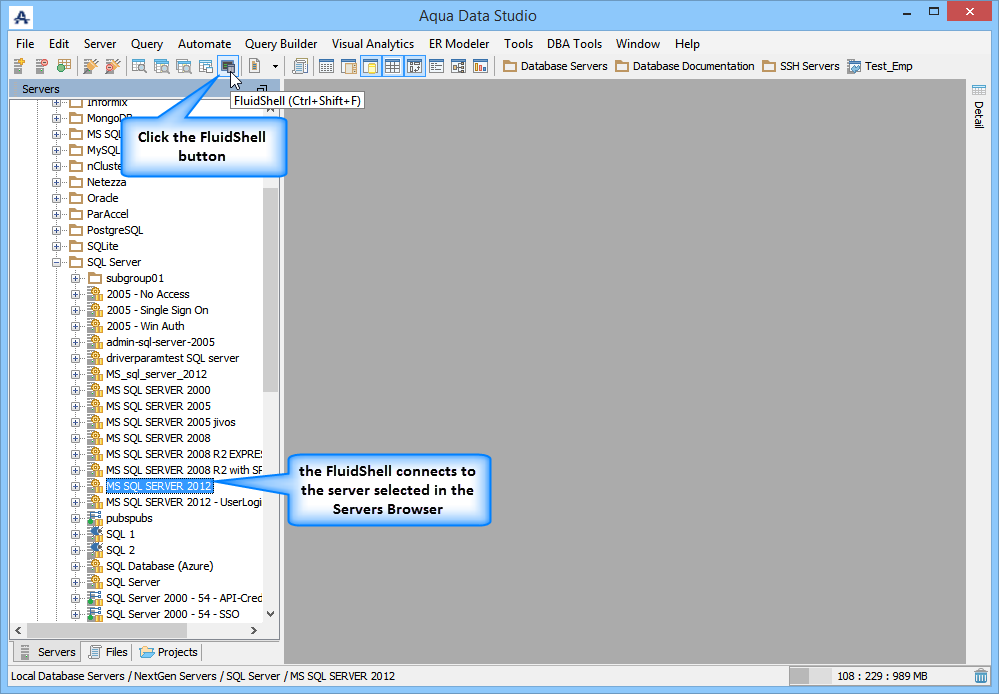Open the Visual Analytics menu
The width and height of the screenshot is (999, 694).
point(373,44)
